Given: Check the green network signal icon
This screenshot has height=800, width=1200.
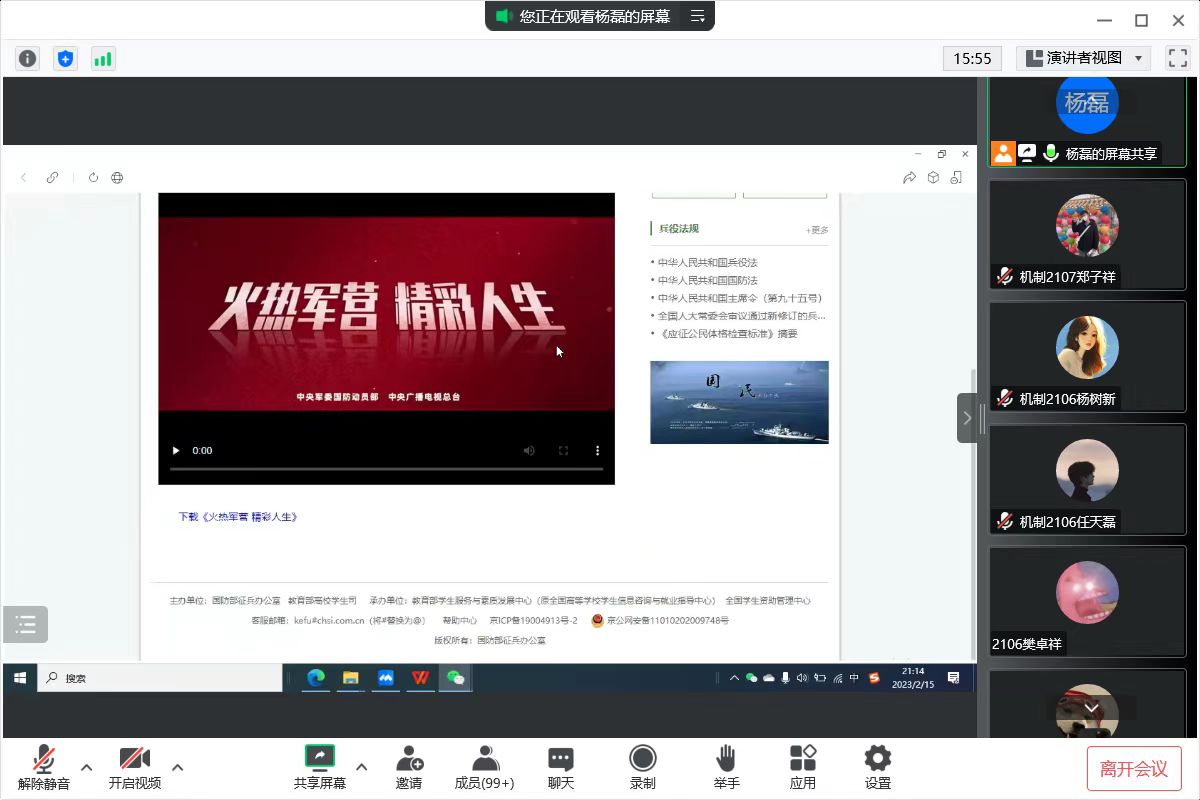Looking at the screenshot, I should (x=103, y=58).
